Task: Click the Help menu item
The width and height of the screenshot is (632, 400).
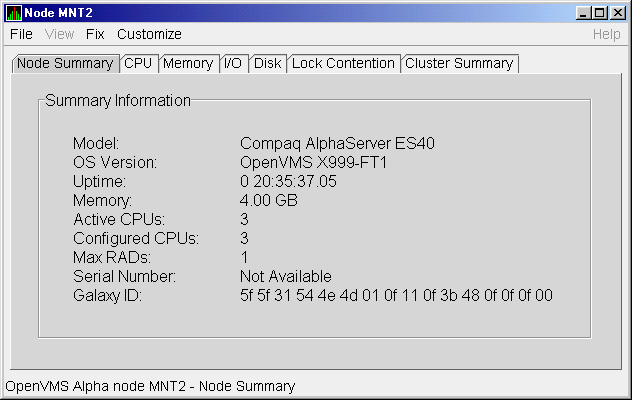Action: pyautogui.click(x=606, y=34)
